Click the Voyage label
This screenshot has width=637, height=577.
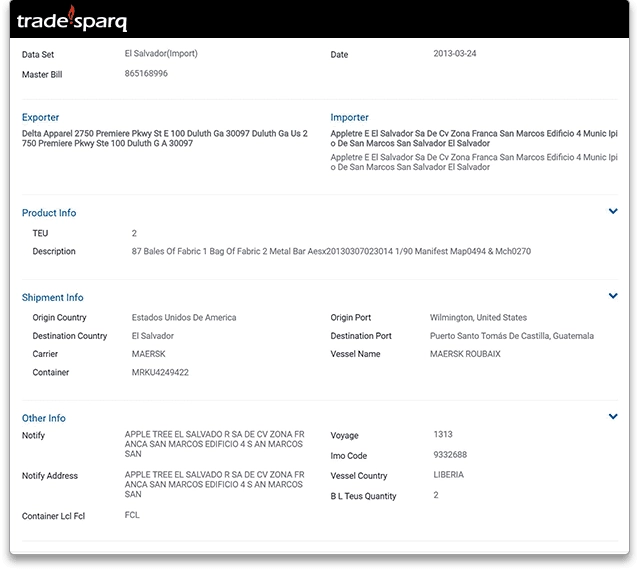344,436
